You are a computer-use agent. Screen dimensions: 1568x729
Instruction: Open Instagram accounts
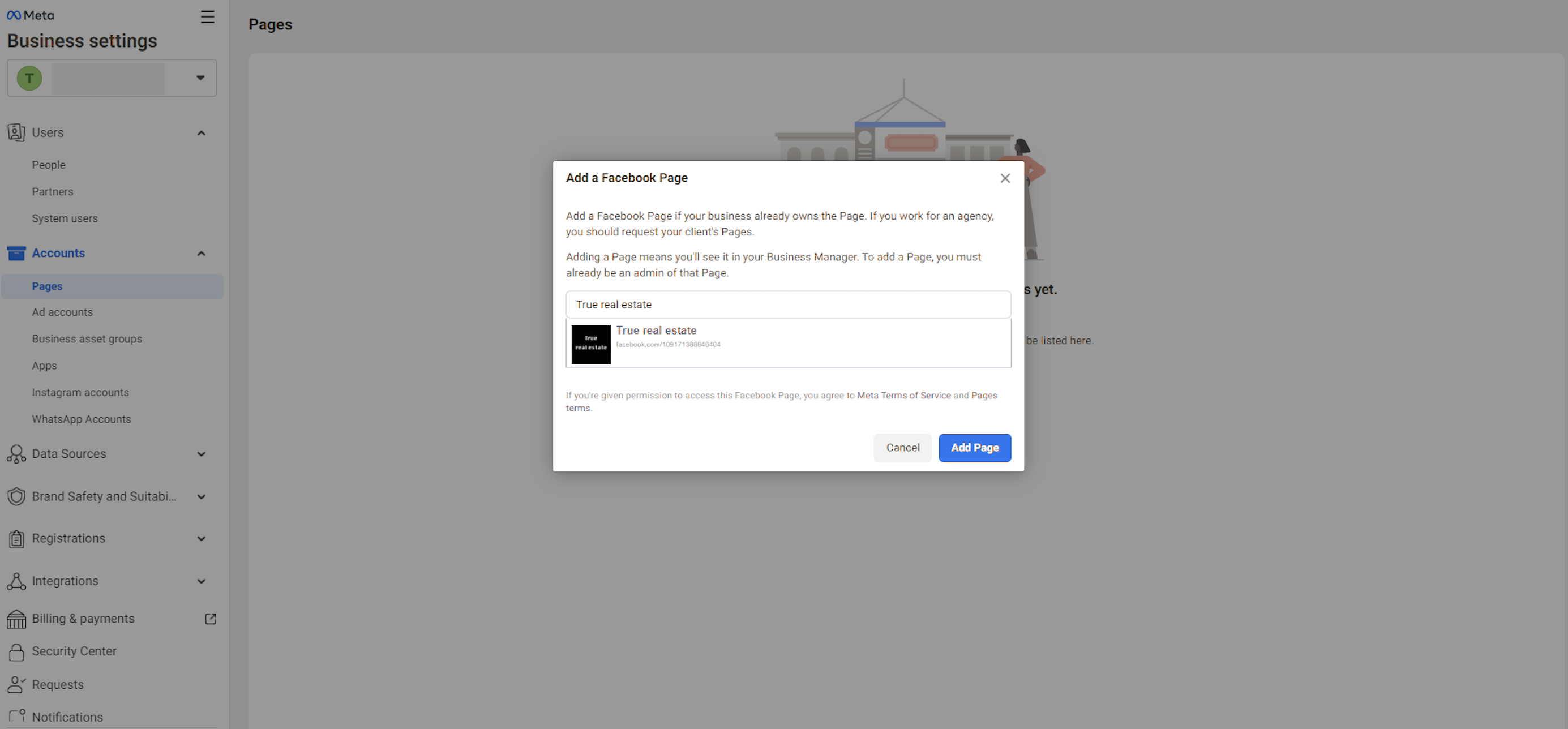pos(80,392)
